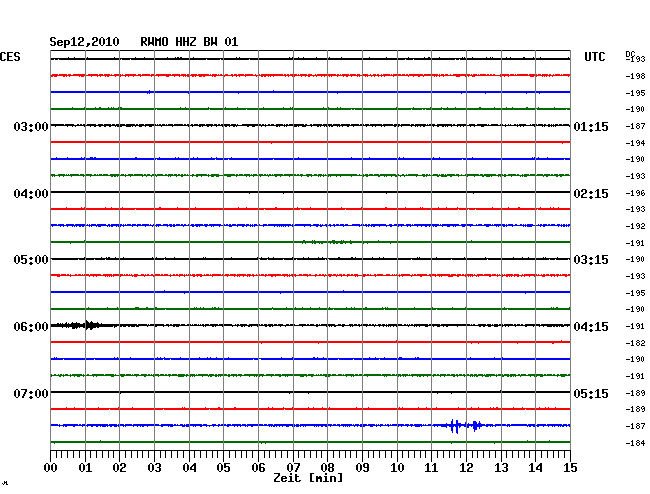Click the UTC column header

click(594, 57)
